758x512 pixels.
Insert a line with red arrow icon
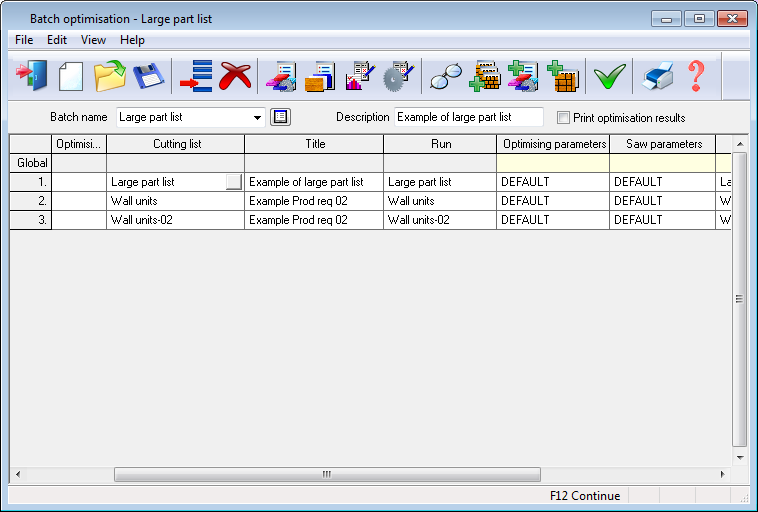(196, 76)
